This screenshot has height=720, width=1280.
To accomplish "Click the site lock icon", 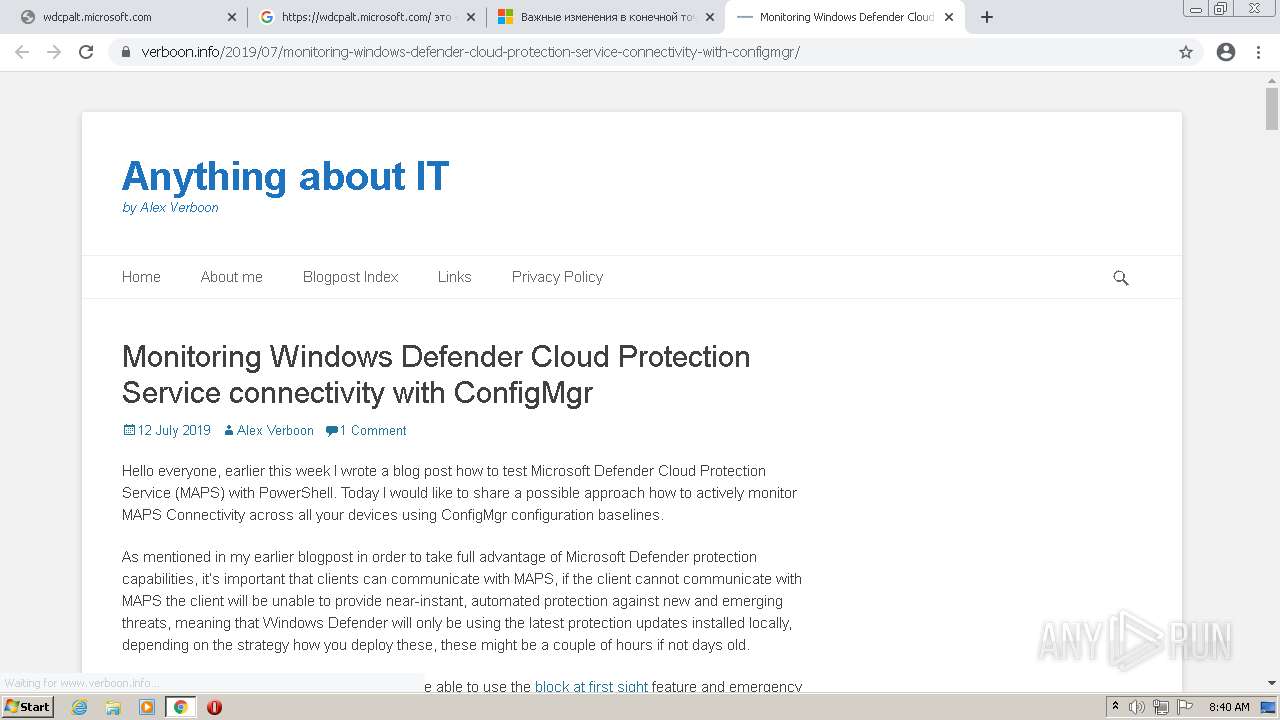I will point(126,52).
